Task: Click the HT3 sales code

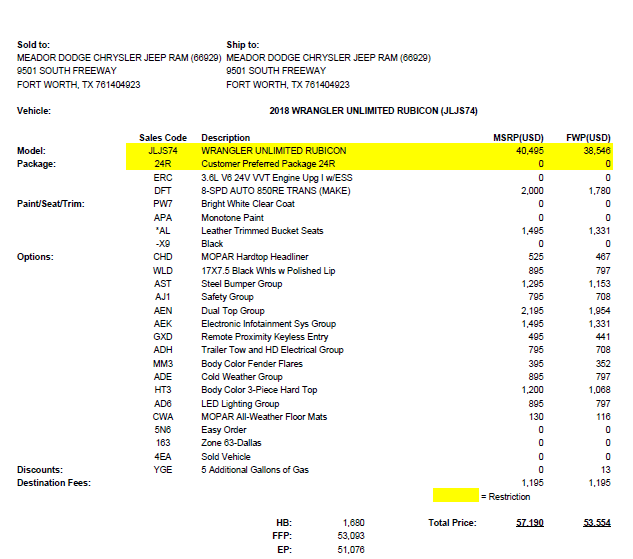Action: coord(163,390)
